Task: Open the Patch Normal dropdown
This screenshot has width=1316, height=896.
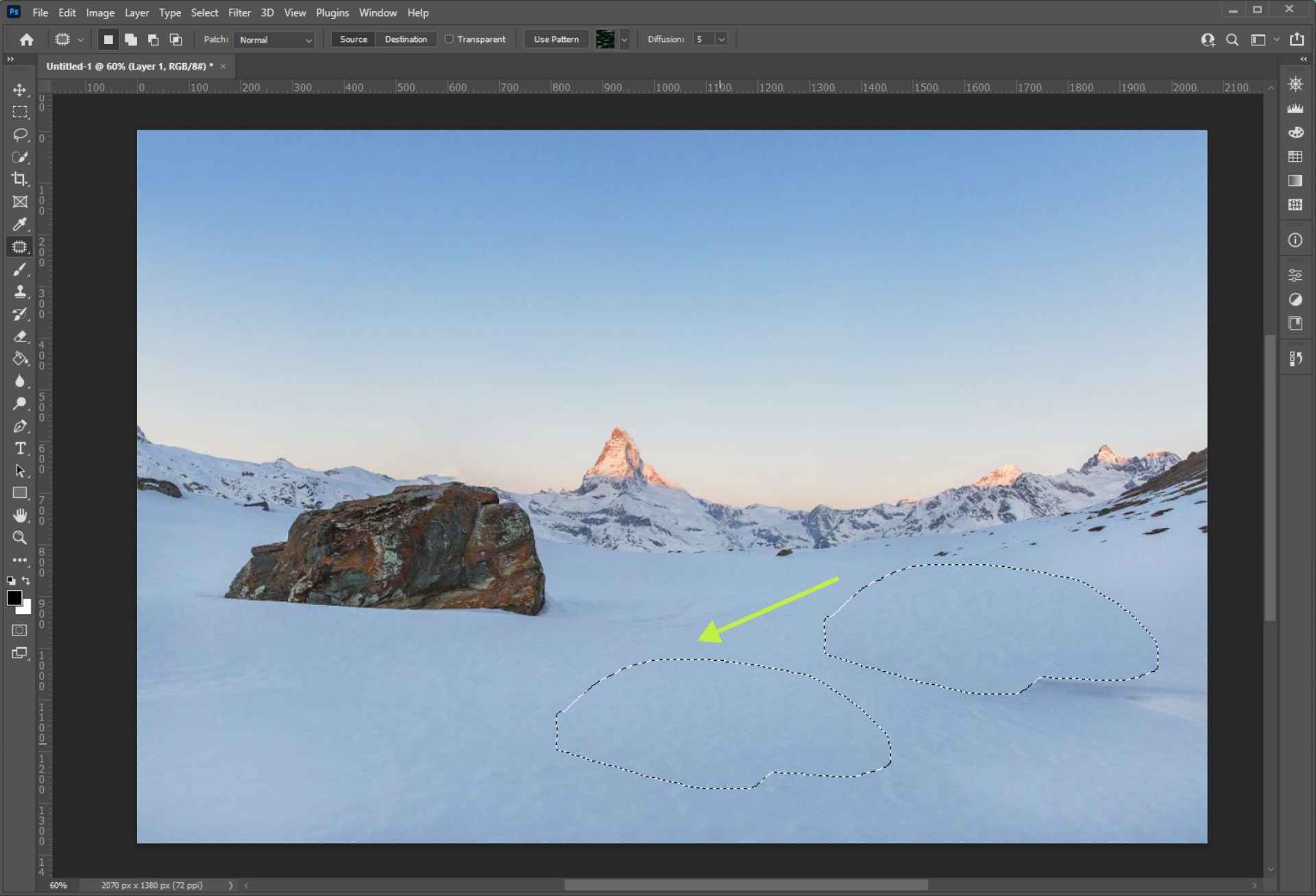Action: pyautogui.click(x=273, y=40)
